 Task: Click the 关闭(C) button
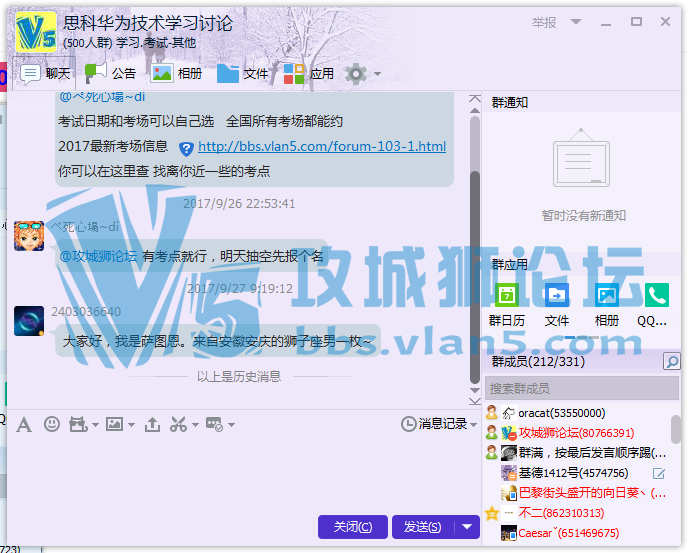(353, 527)
